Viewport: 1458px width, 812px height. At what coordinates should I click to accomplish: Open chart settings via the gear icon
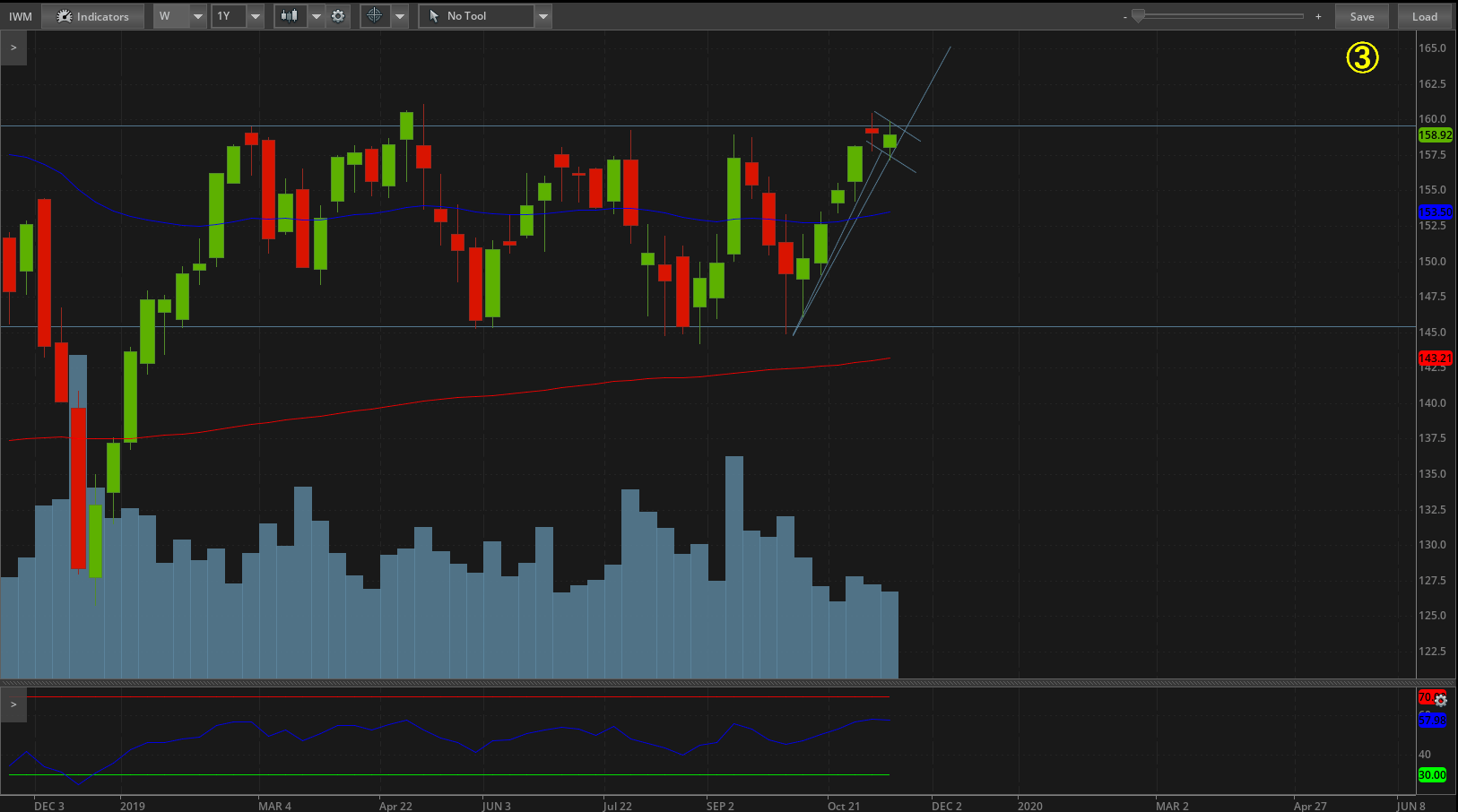(x=337, y=15)
